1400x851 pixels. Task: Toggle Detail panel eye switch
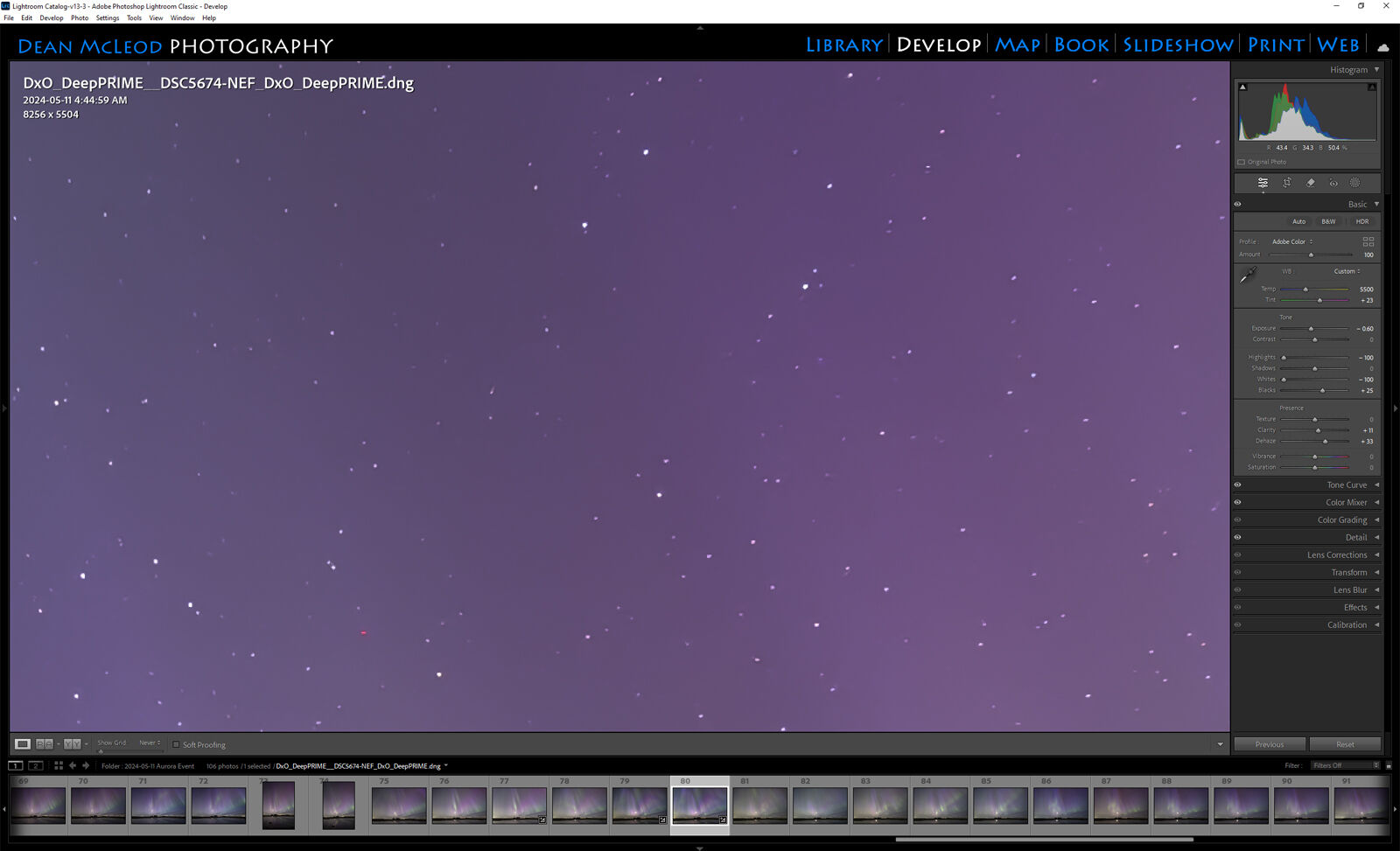pos(1237,537)
